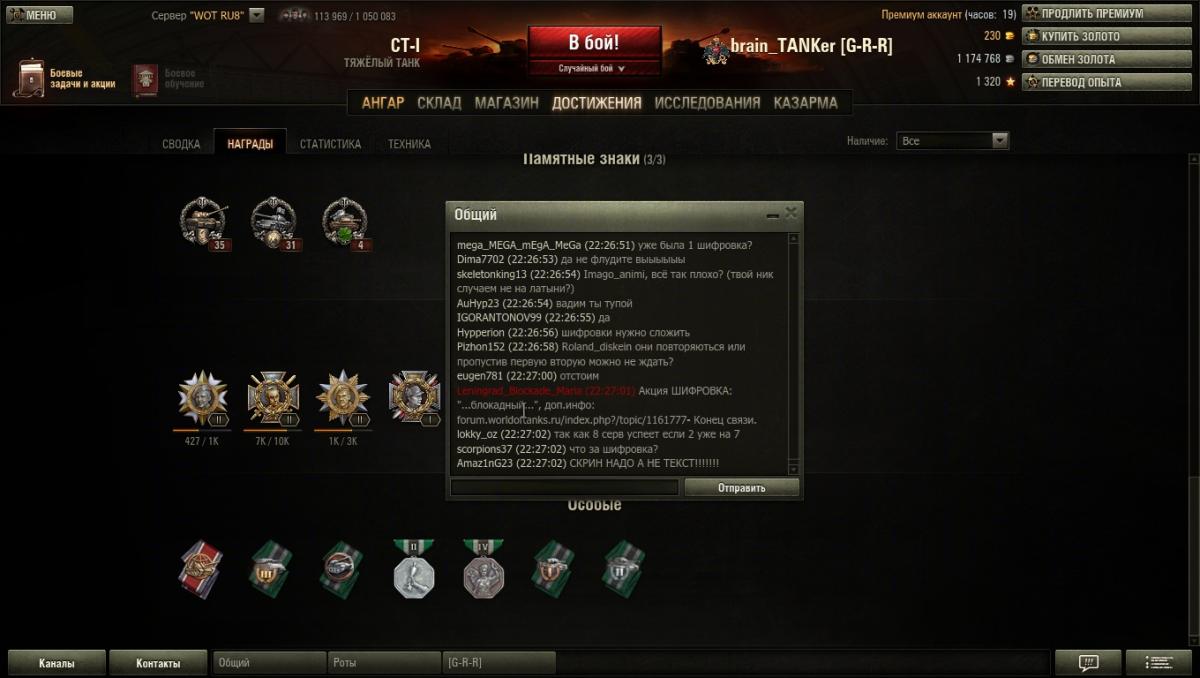Click the cross medal with progress 7K / 10K
The height and width of the screenshot is (678, 1200).
pos(273,398)
